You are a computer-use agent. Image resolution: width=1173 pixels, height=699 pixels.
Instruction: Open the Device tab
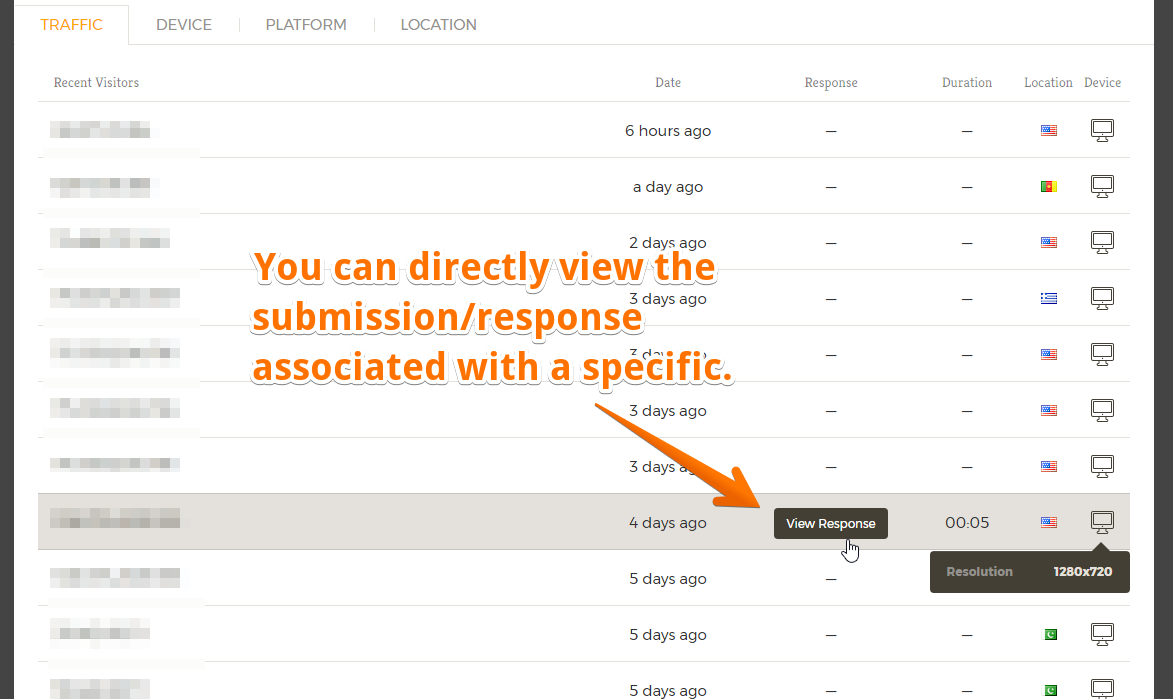click(x=184, y=25)
